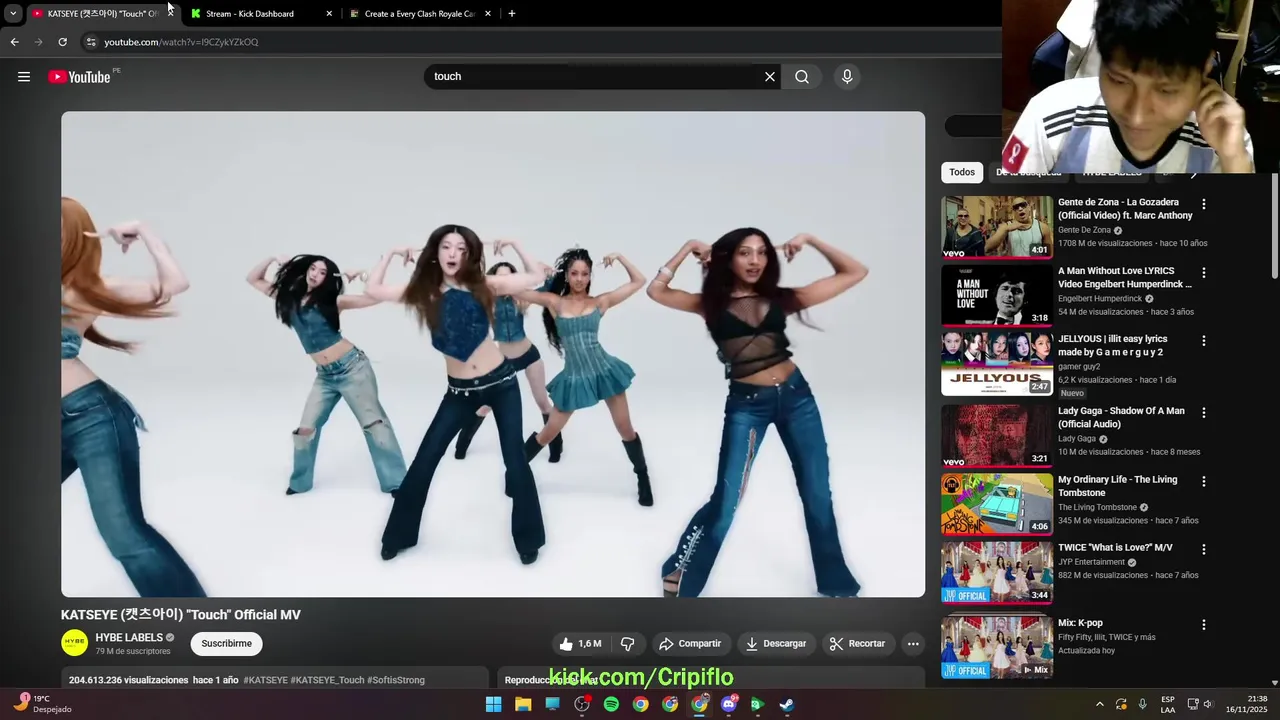Open the ESP LAA language selector
The width and height of the screenshot is (1280, 720).
pyautogui.click(x=1168, y=704)
